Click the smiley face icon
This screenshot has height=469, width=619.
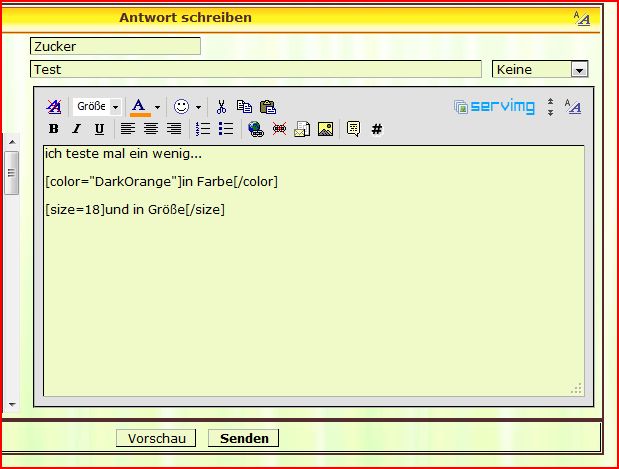(181, 107)
